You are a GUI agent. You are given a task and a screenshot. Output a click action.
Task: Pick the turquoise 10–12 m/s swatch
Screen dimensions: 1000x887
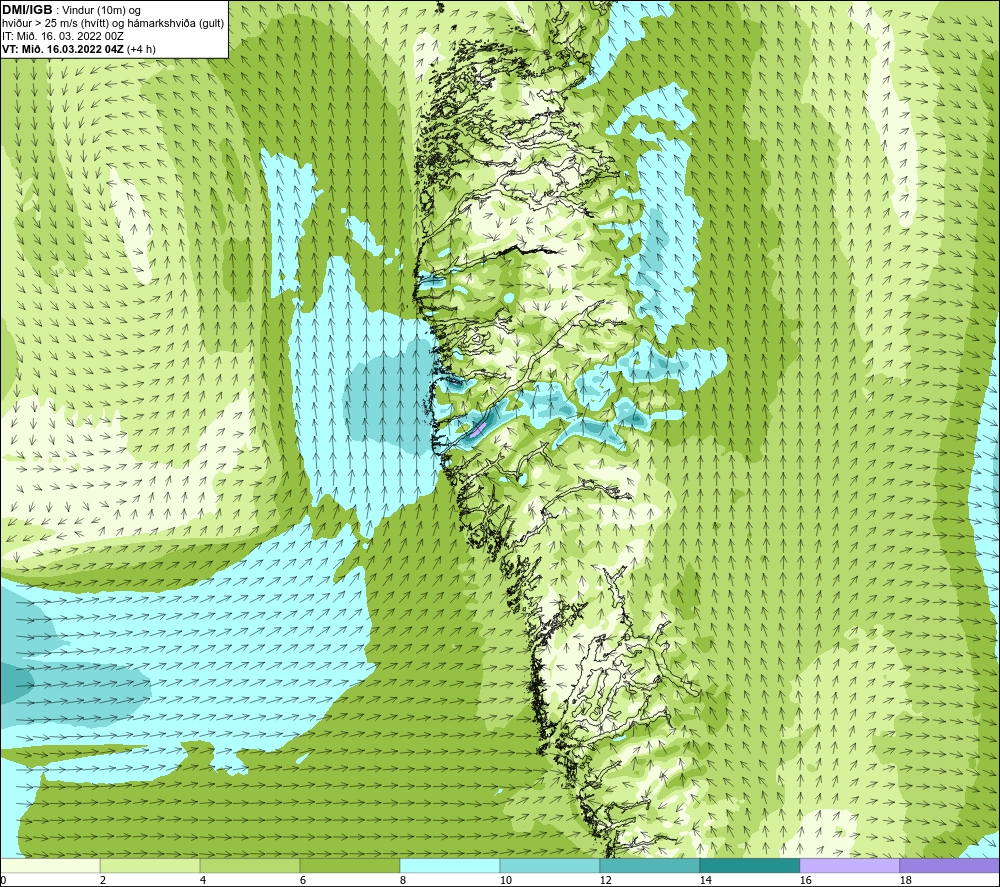tap(550, 865)
